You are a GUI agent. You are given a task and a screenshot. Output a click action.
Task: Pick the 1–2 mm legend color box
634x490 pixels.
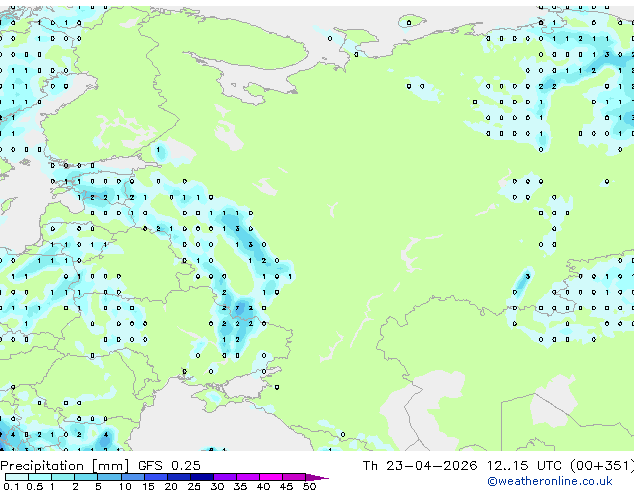63,477
